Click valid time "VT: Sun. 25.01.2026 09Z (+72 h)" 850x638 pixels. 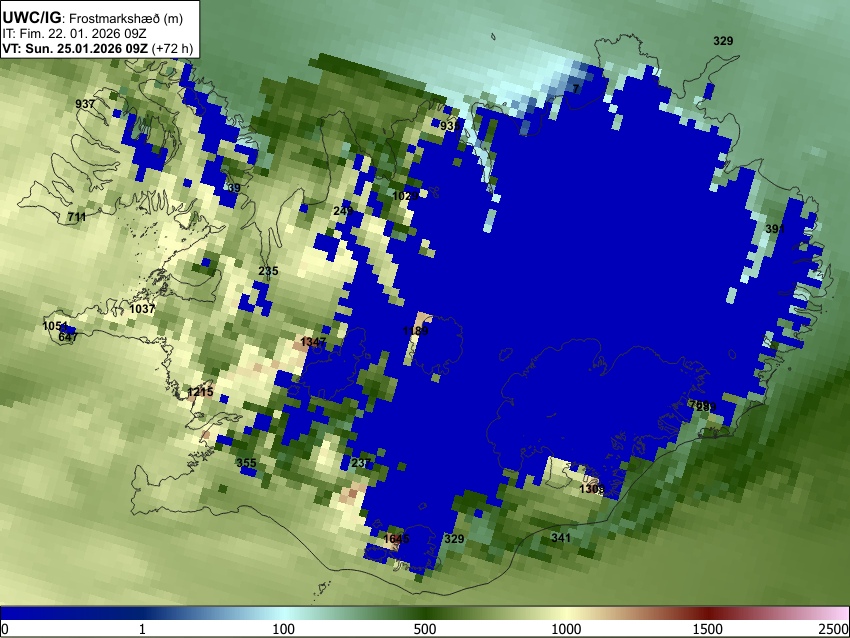(x=98, y=48)
